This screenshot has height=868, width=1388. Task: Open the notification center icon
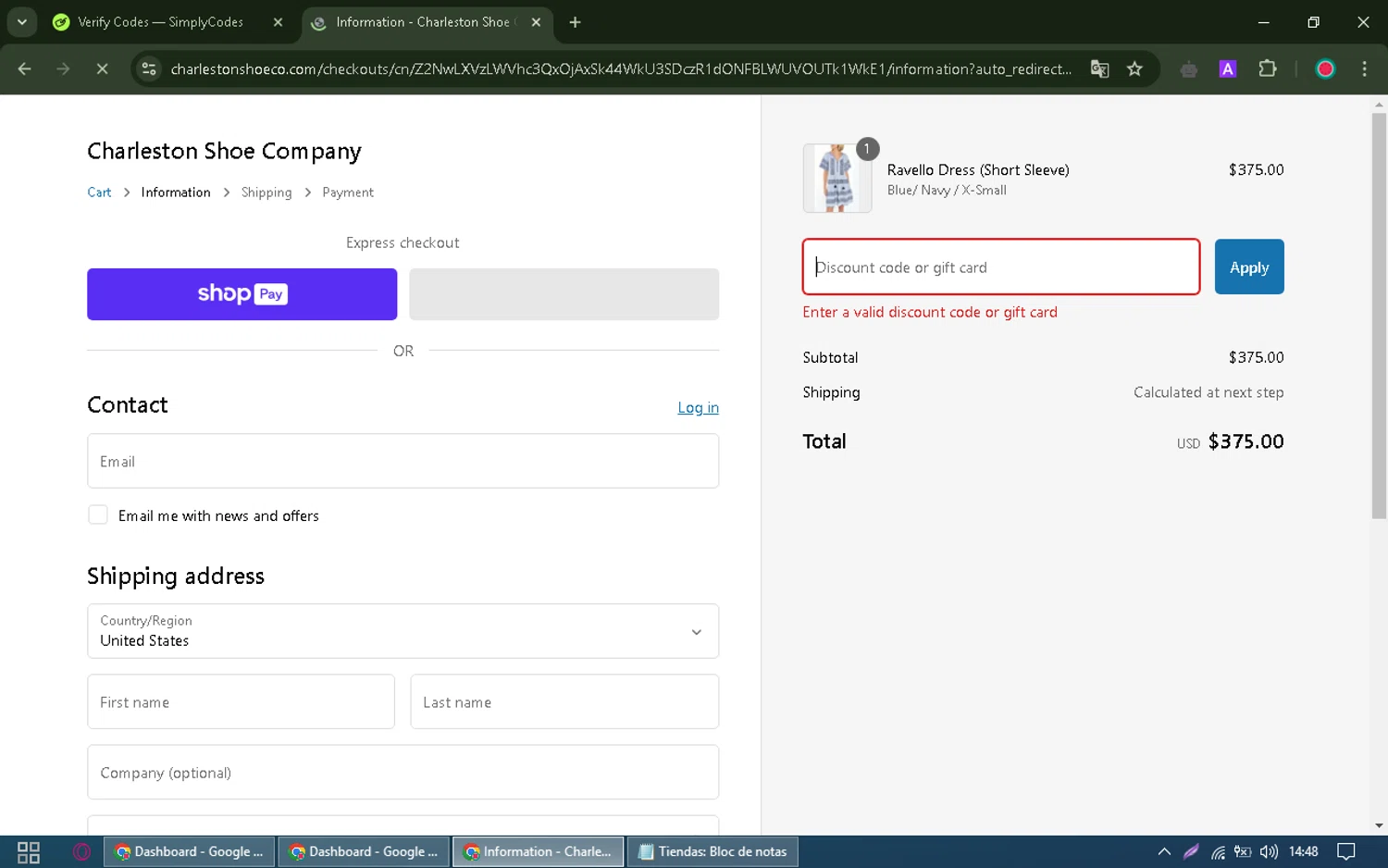1346,851
